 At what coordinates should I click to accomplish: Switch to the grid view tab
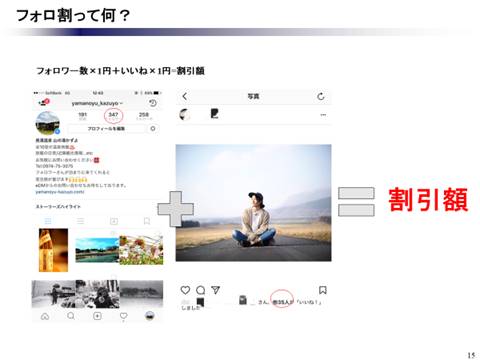[x=48, y=221]
